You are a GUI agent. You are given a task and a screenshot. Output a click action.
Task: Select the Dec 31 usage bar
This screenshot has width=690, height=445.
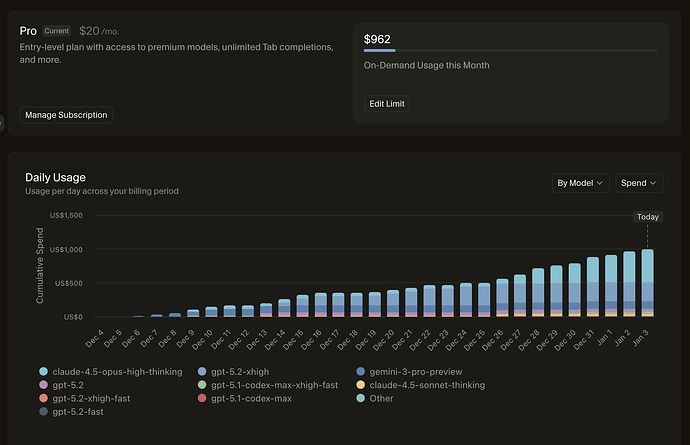(x=593, y=287)
